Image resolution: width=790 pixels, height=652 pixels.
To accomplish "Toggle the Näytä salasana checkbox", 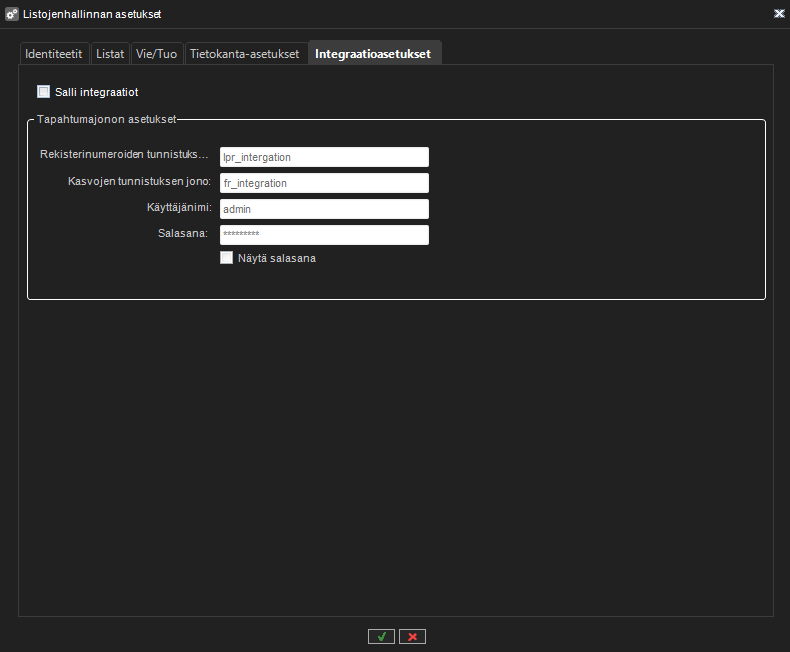I will coord(227,257).
